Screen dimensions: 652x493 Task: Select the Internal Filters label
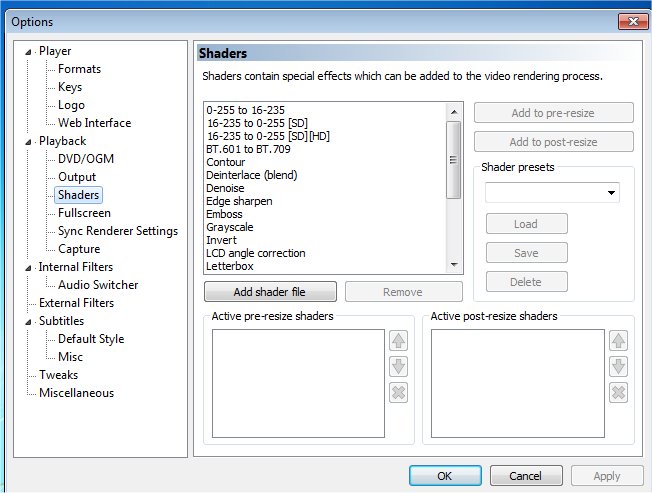tap(76, 267)
